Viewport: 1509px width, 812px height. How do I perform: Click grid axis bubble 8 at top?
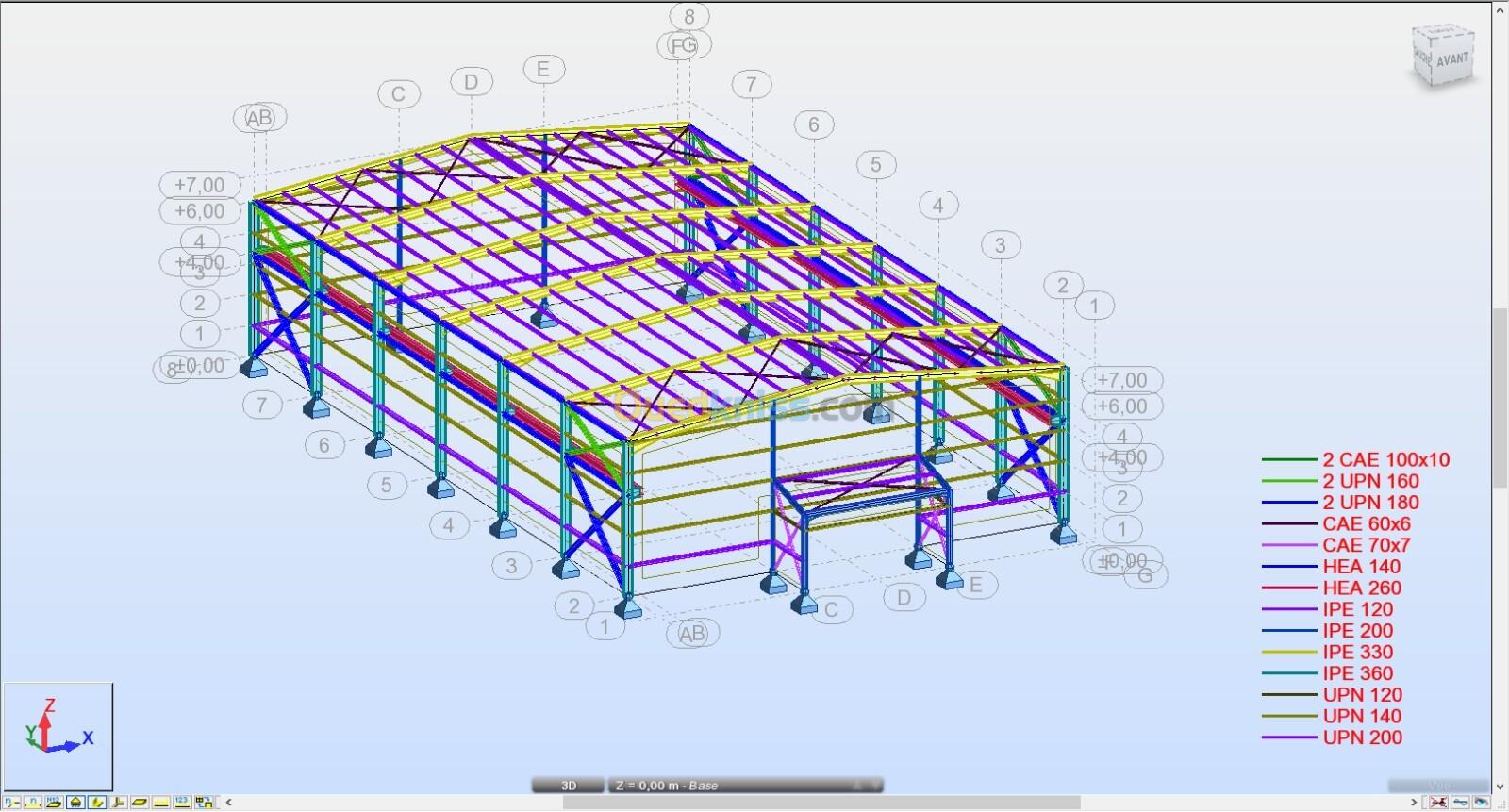[x=689, y=16]
